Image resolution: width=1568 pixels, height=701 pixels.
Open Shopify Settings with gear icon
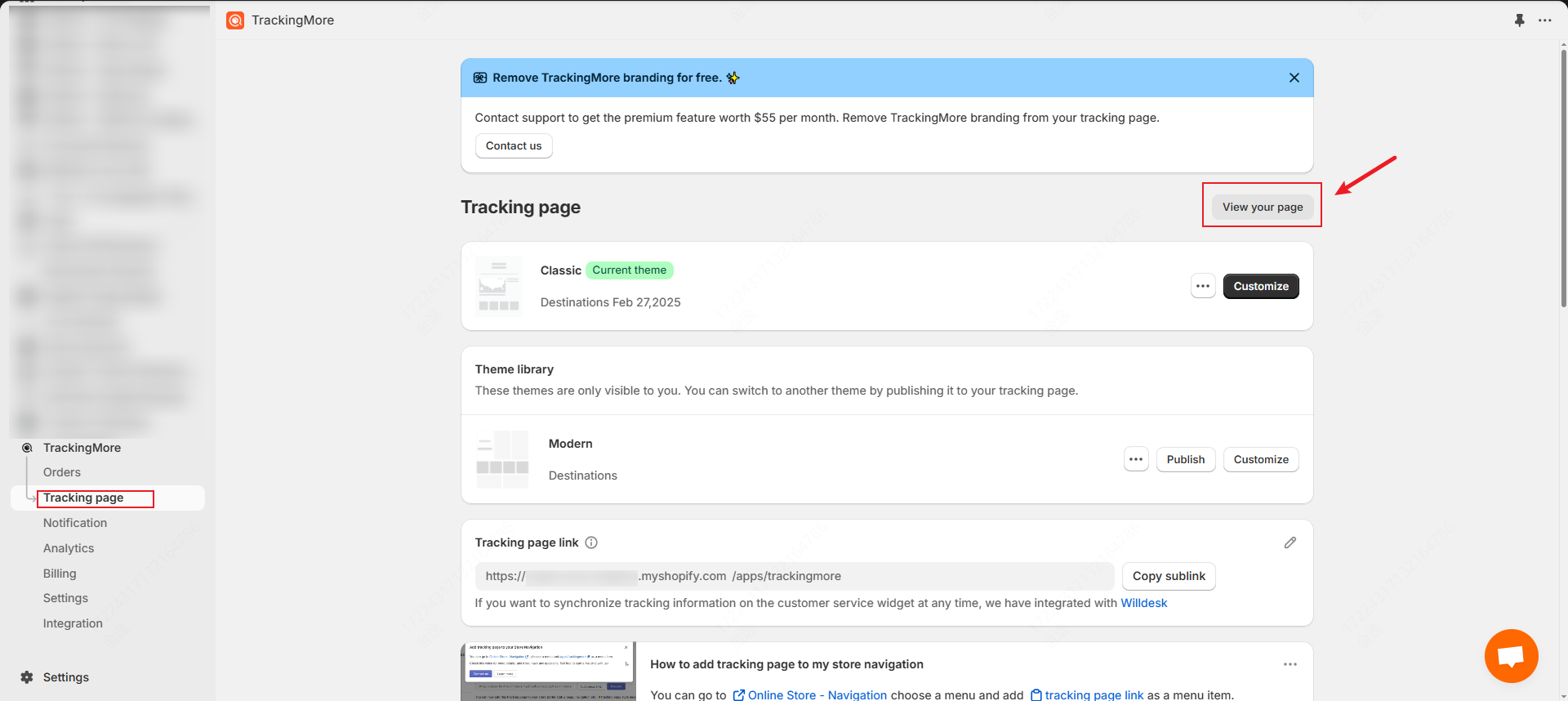[x=54, y=677]
